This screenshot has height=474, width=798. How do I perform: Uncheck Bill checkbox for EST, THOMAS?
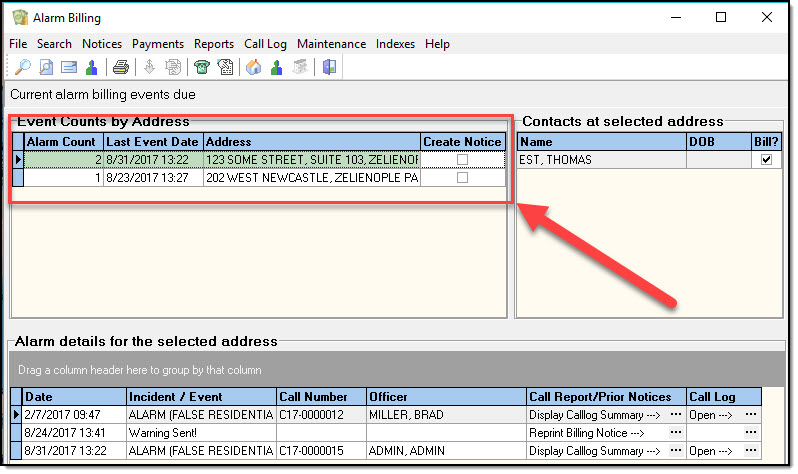point(766,160)
